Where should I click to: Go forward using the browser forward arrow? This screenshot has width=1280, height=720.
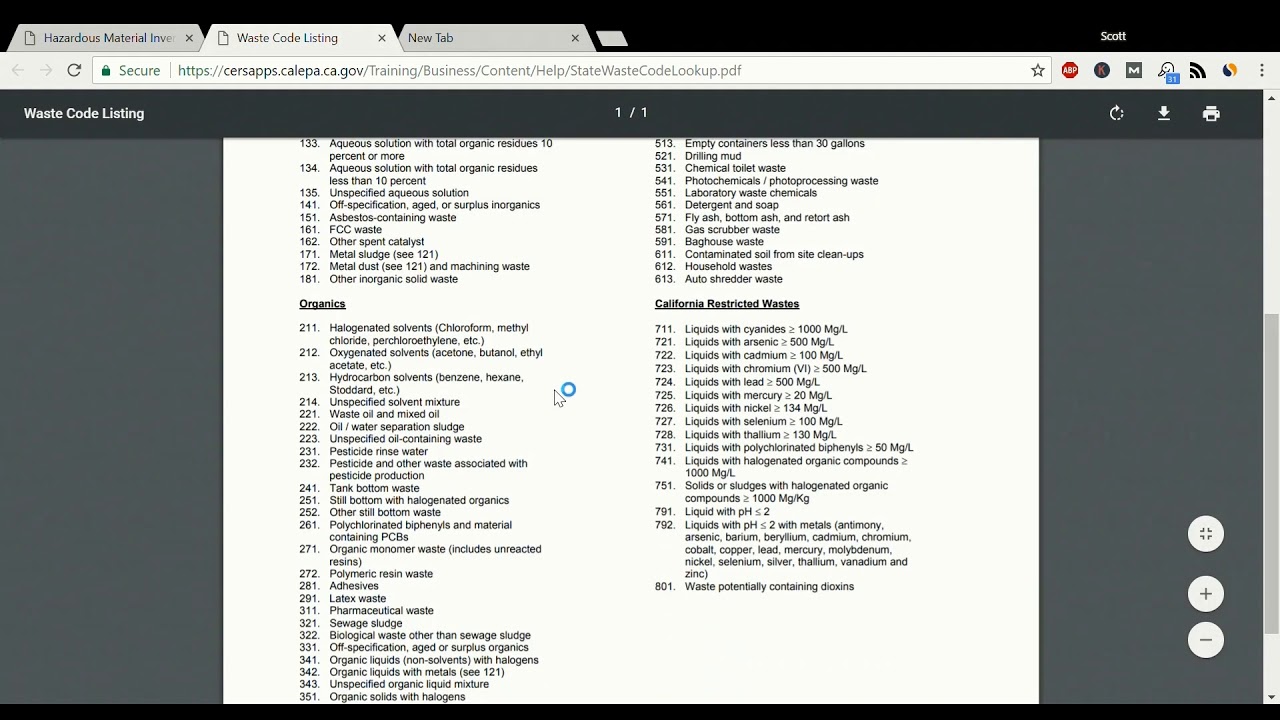coord(46,70)
